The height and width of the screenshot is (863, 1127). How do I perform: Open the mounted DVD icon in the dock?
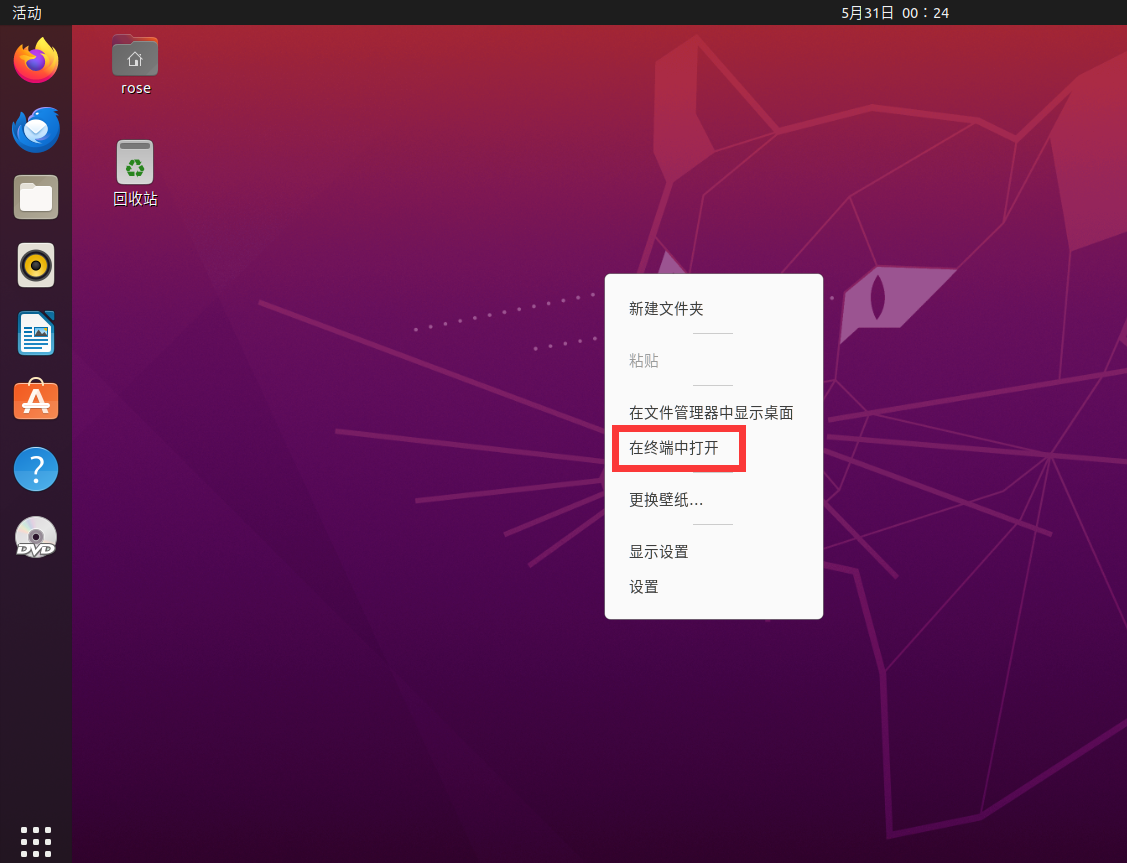coord(36,537)
